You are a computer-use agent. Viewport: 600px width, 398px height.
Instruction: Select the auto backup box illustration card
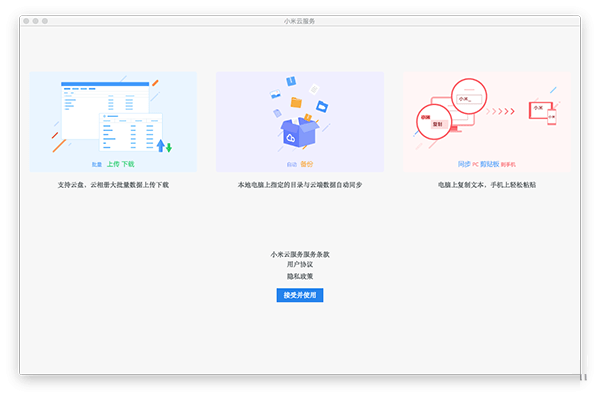click(x=300, y=122)
